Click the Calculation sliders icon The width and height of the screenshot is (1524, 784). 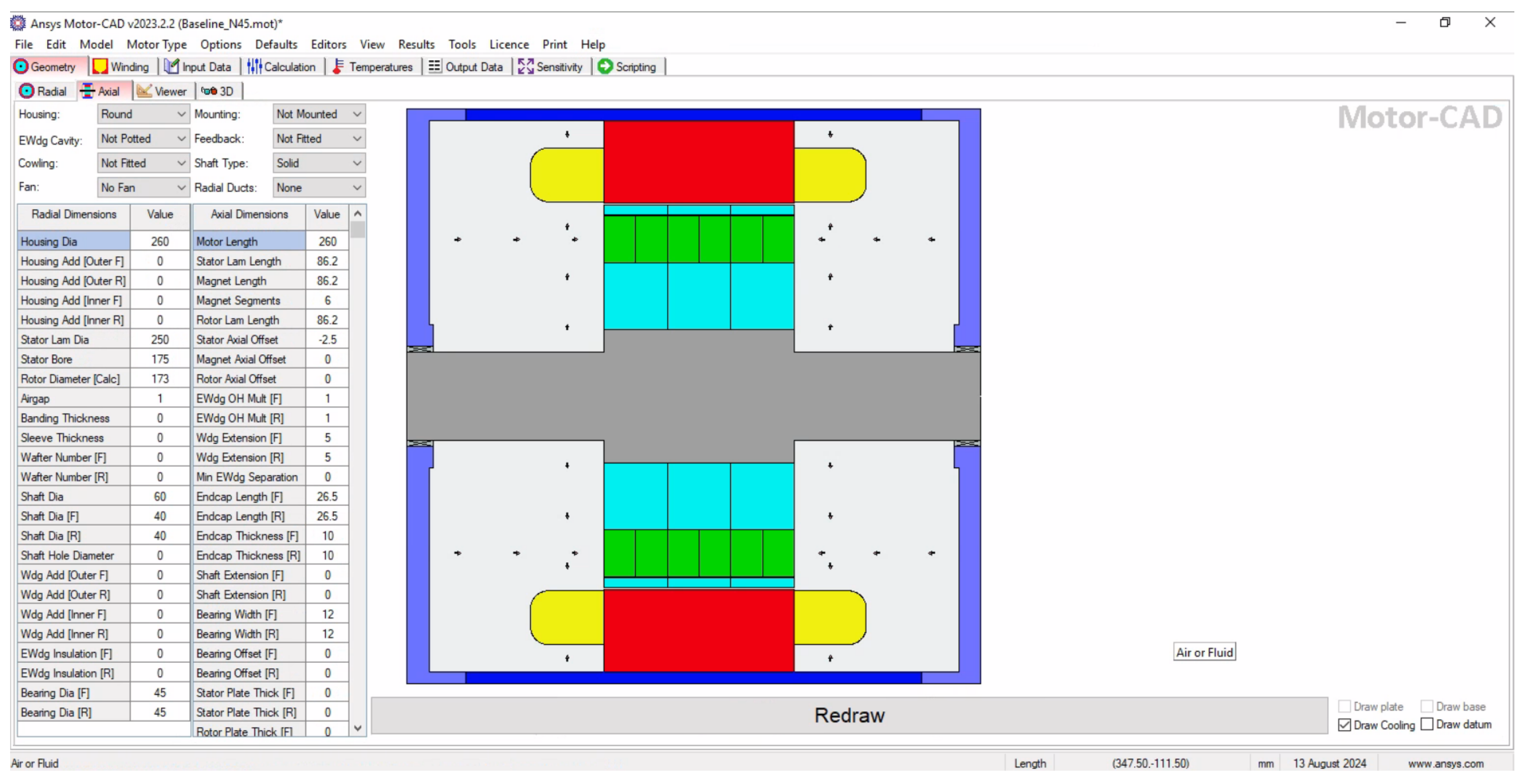(254, 66)
